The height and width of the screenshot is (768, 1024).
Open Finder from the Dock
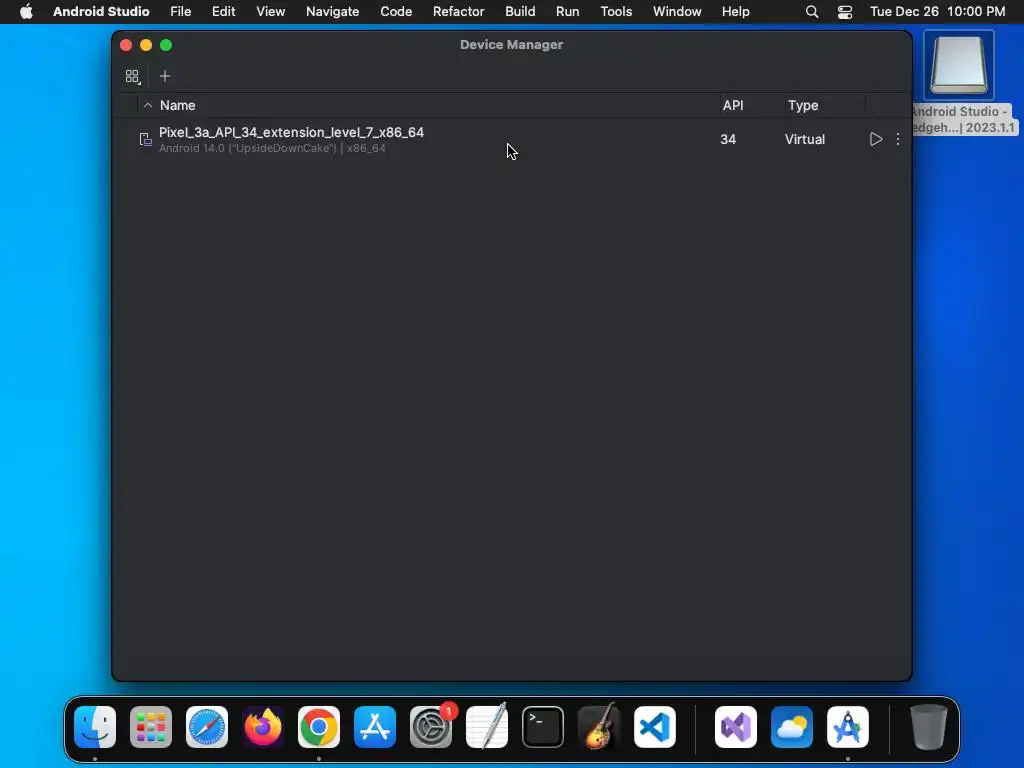pyautogui.click(x=95, y=727)
